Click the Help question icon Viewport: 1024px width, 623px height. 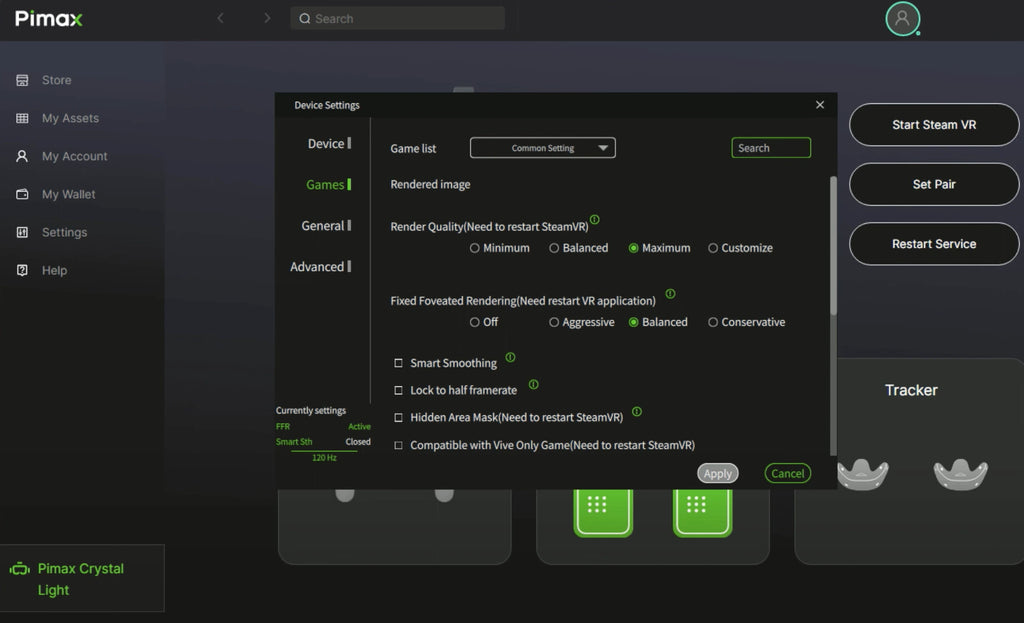[22, 270]
